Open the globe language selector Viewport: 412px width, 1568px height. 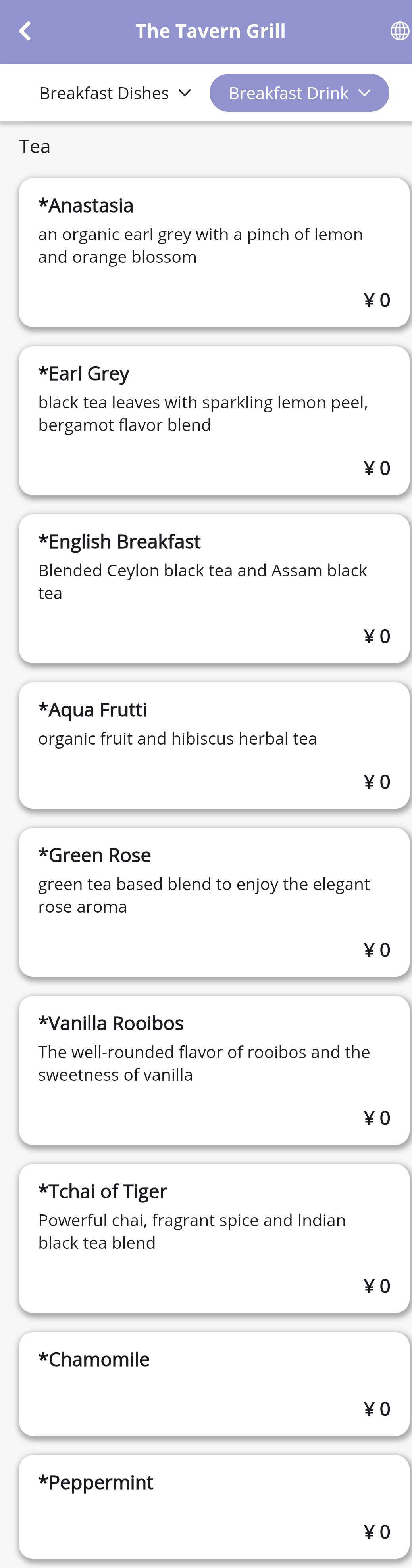(x=399, y=31)
